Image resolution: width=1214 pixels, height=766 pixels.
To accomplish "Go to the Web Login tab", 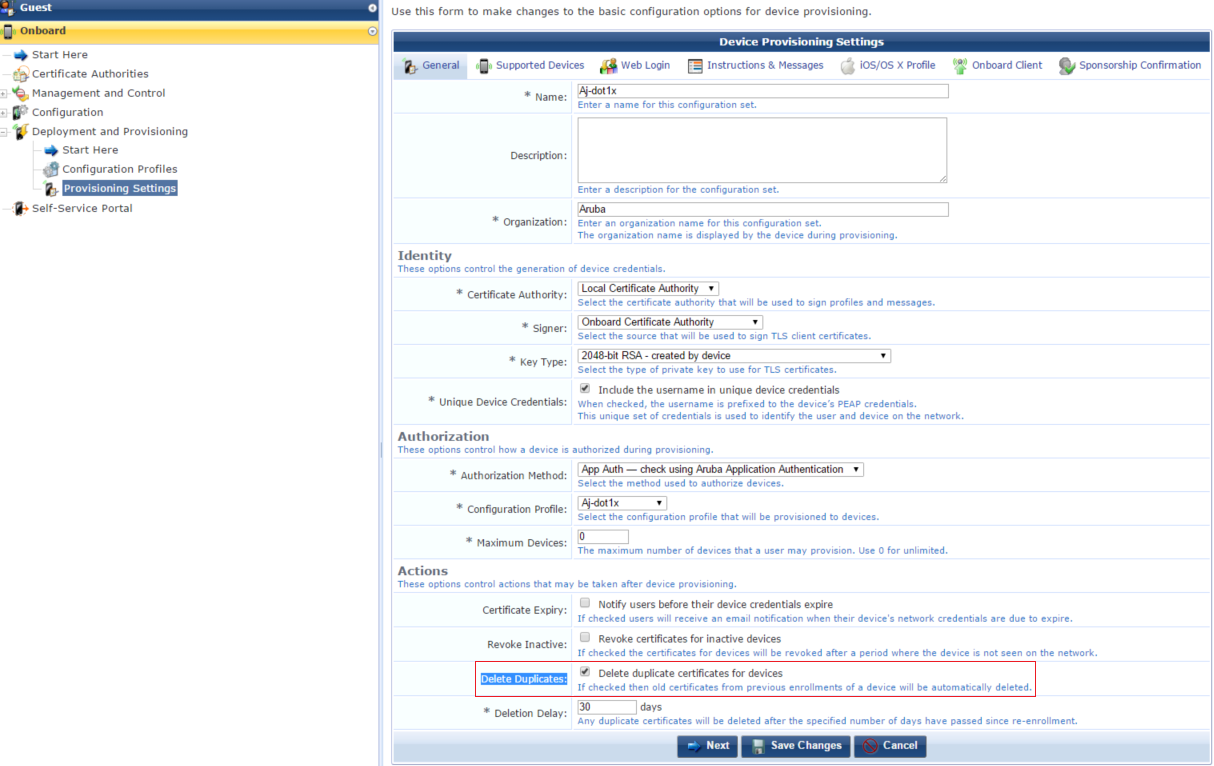I will (x=635, y=66).
